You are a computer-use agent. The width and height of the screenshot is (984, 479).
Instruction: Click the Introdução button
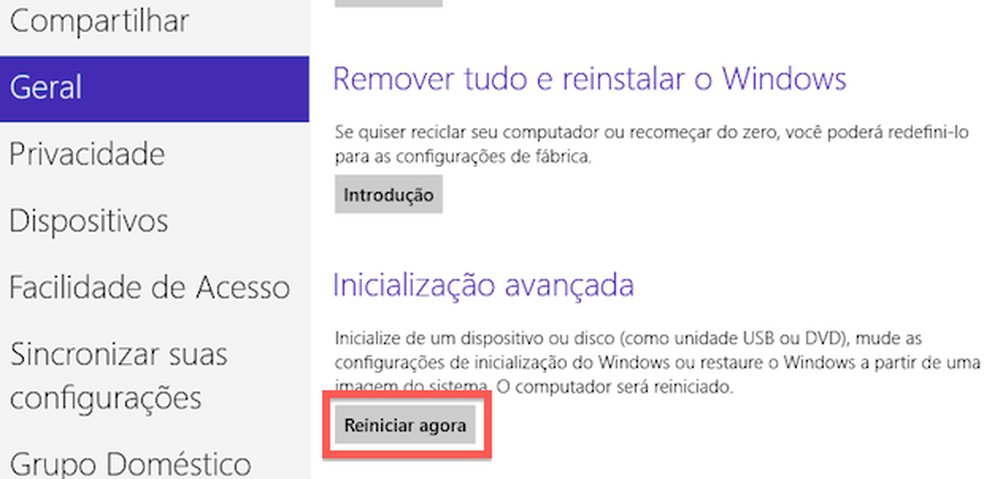[x=388, y=195]
